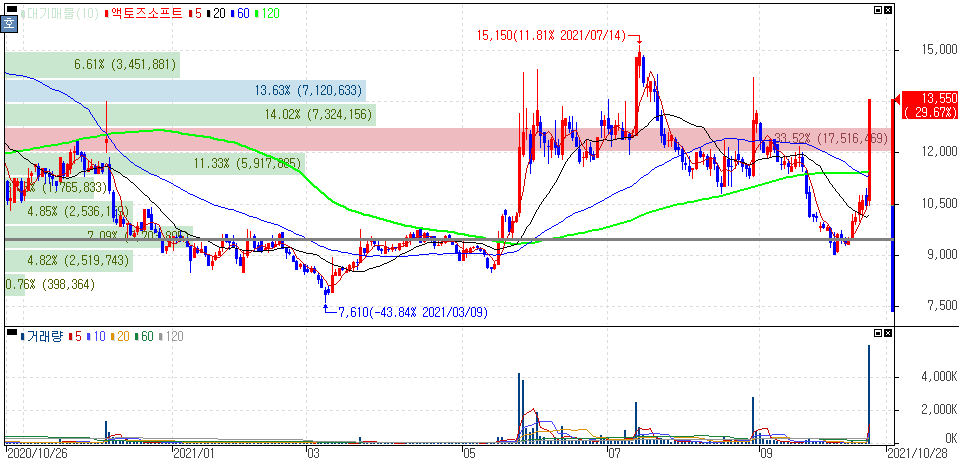959x460 pixels.
Task: Click the green 60 legend in volume pane
Action: pos(144,336)
